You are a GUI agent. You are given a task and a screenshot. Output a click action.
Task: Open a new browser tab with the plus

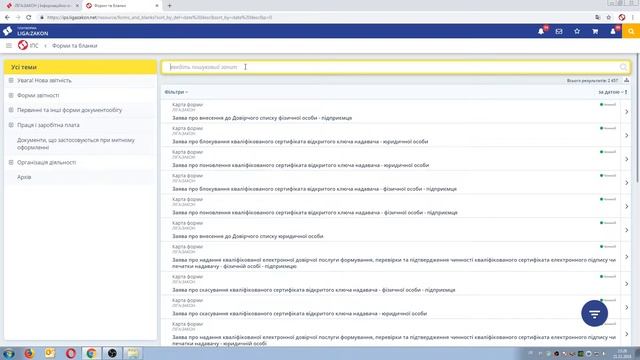click(169, 6)
